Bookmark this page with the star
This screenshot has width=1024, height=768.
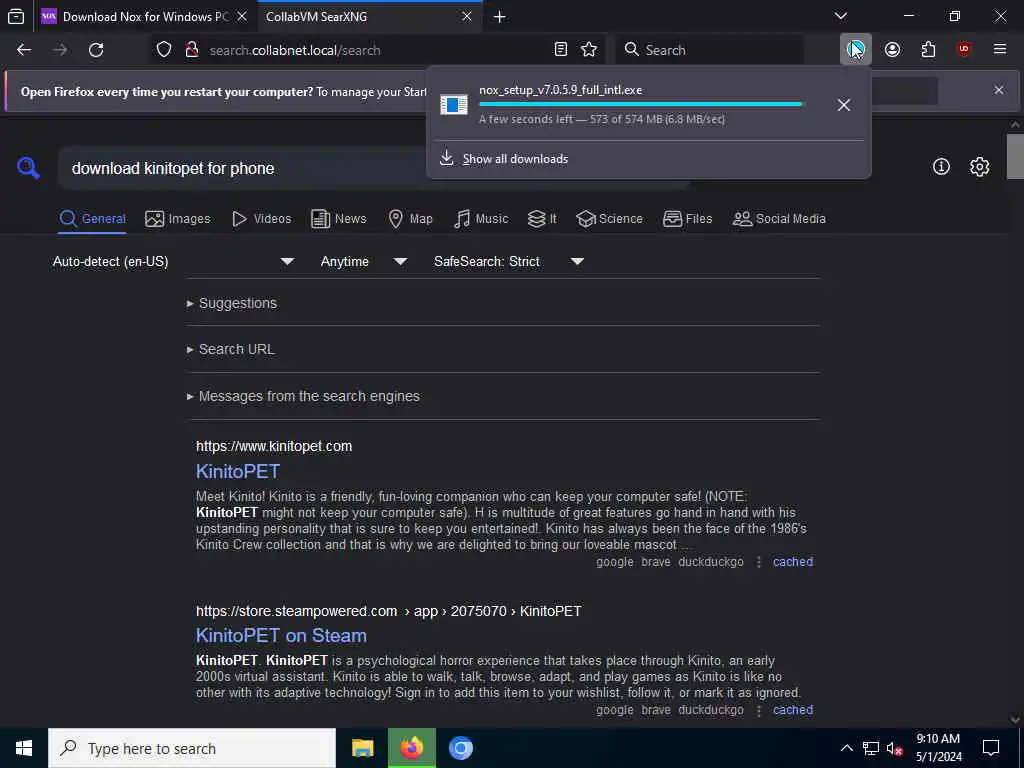tap(589, 50)
